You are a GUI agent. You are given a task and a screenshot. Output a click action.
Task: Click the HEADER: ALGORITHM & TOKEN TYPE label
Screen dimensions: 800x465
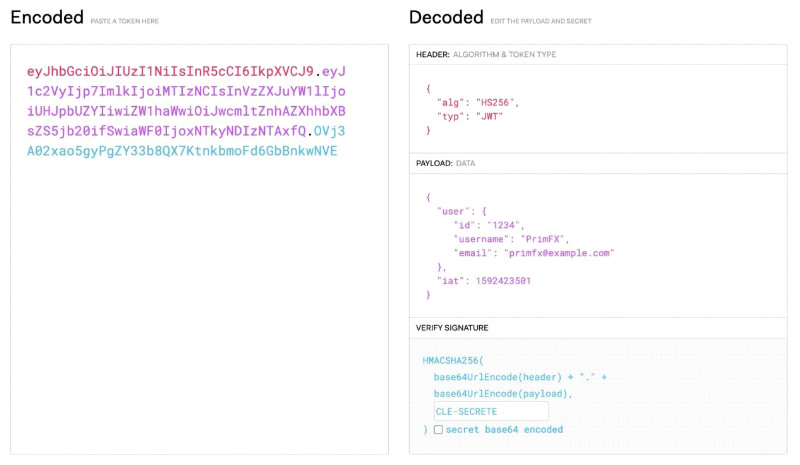point(486,54)
